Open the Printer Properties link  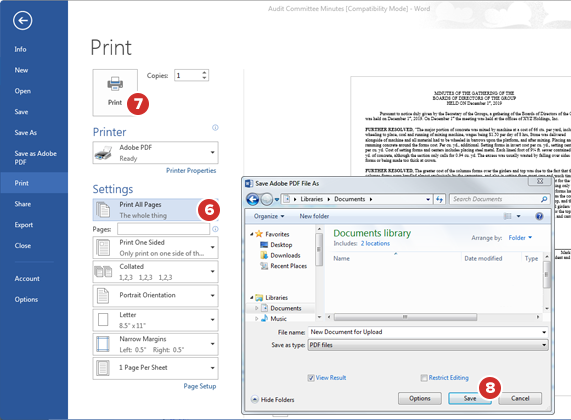coord(191,170)
